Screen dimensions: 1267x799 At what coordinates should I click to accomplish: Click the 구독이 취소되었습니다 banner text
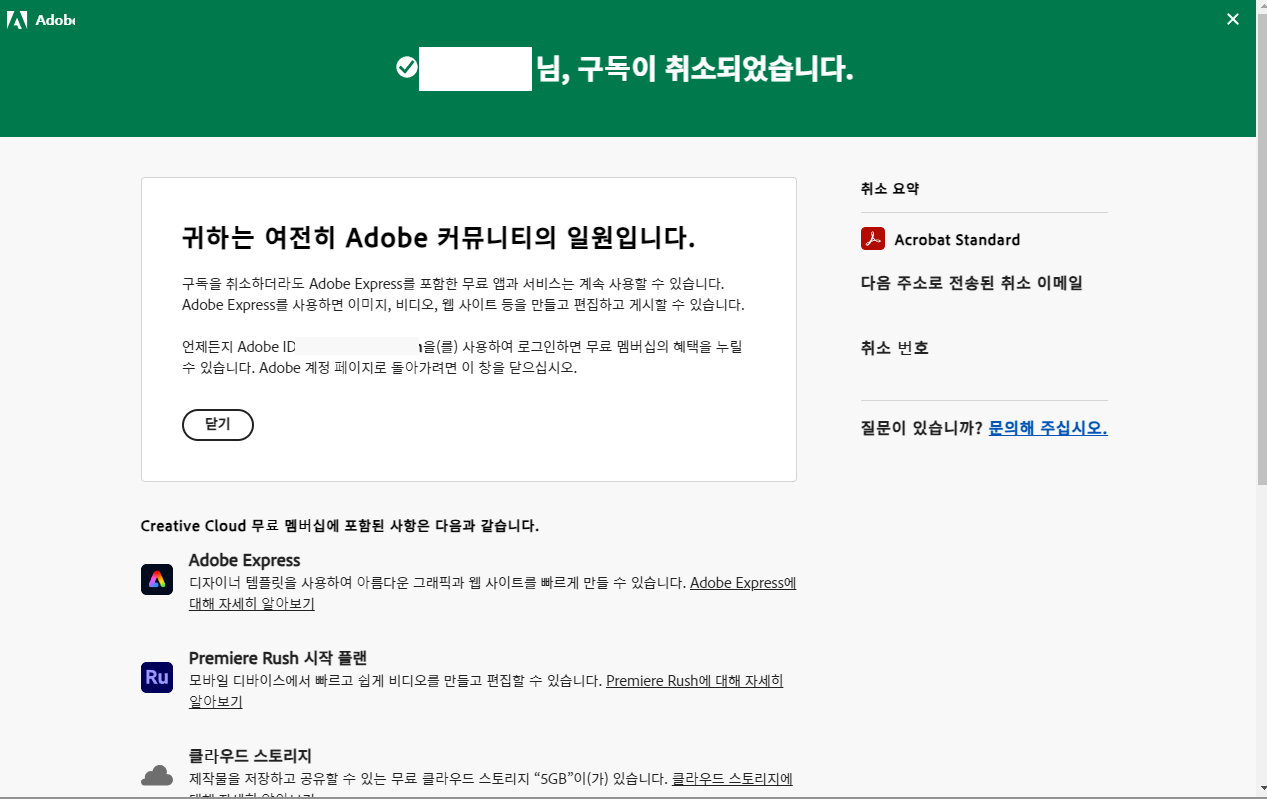(695, 68)
